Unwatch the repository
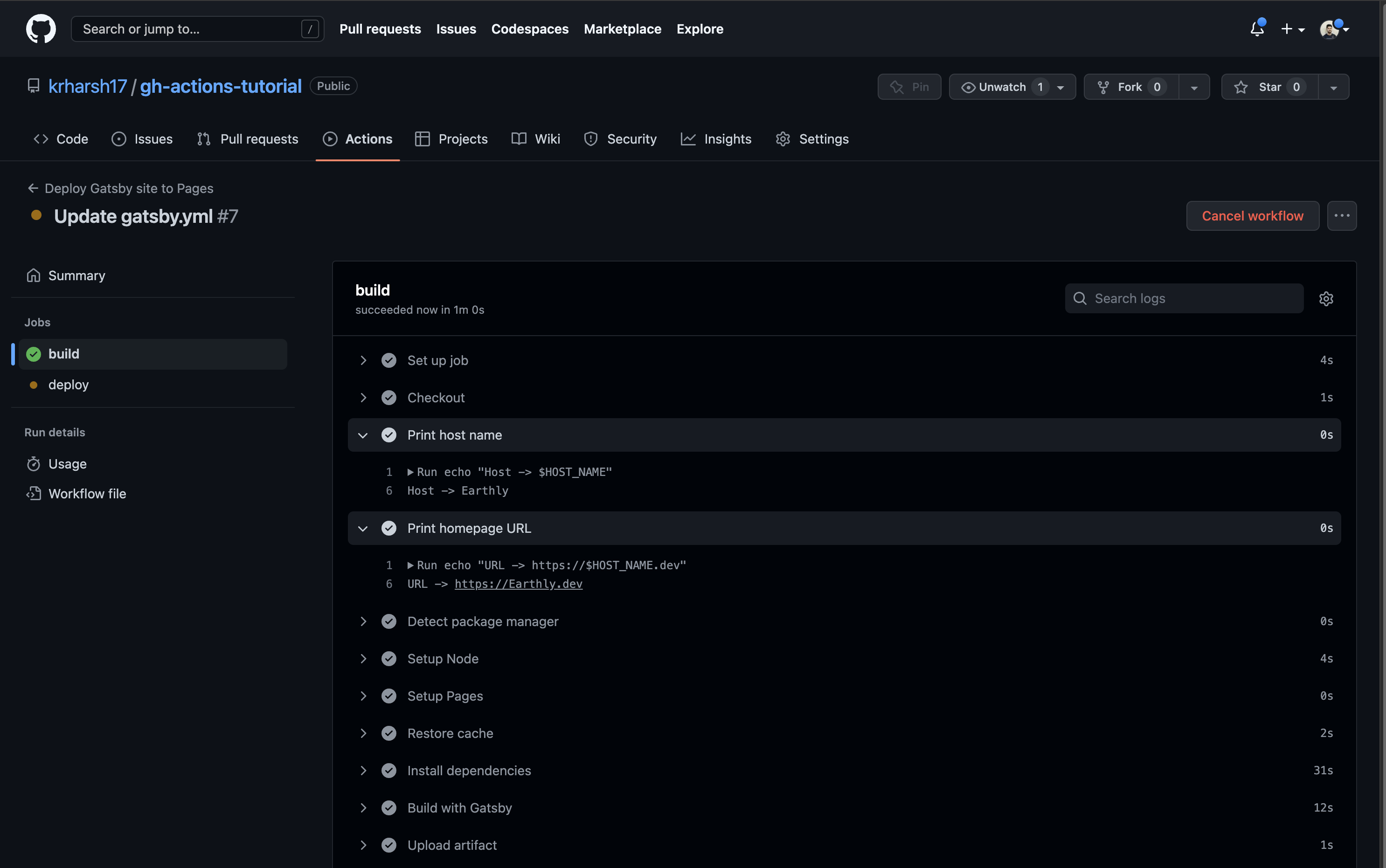The width and height of the screenshot is (1386, 868). click(1001, 87)
